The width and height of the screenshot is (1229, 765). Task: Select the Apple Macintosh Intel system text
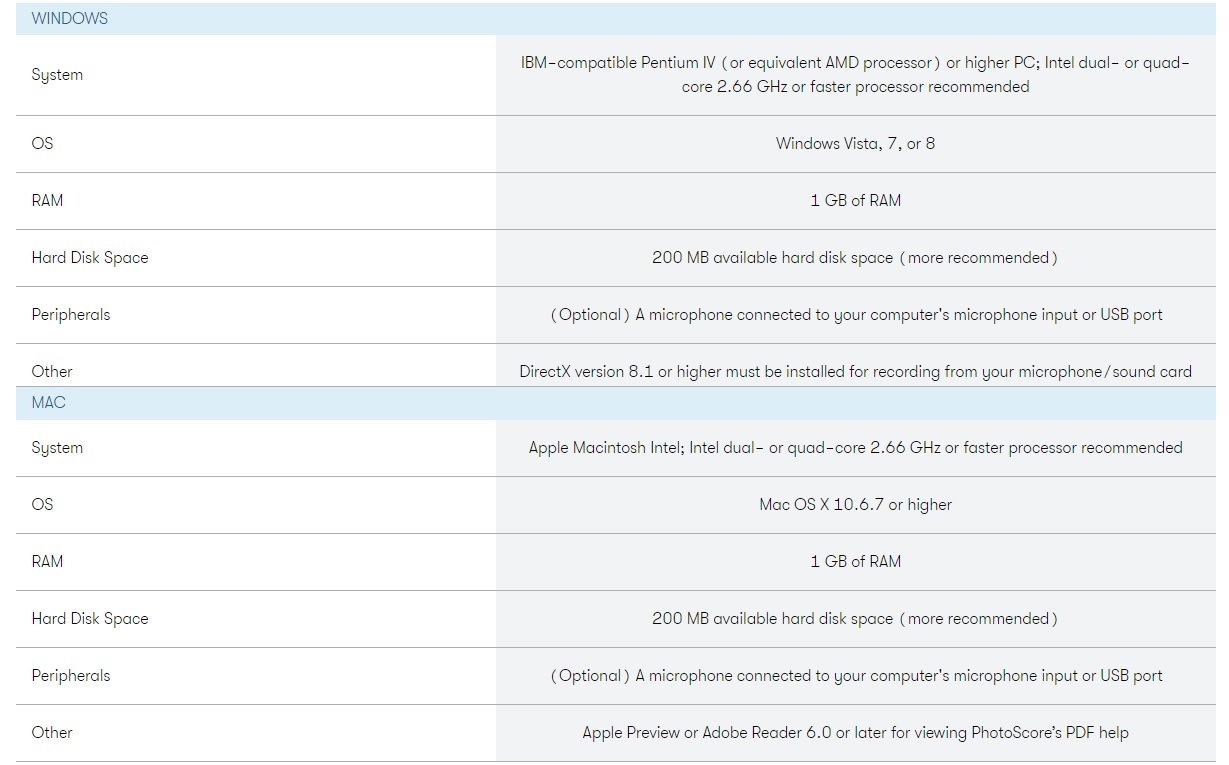click(855, 448)
